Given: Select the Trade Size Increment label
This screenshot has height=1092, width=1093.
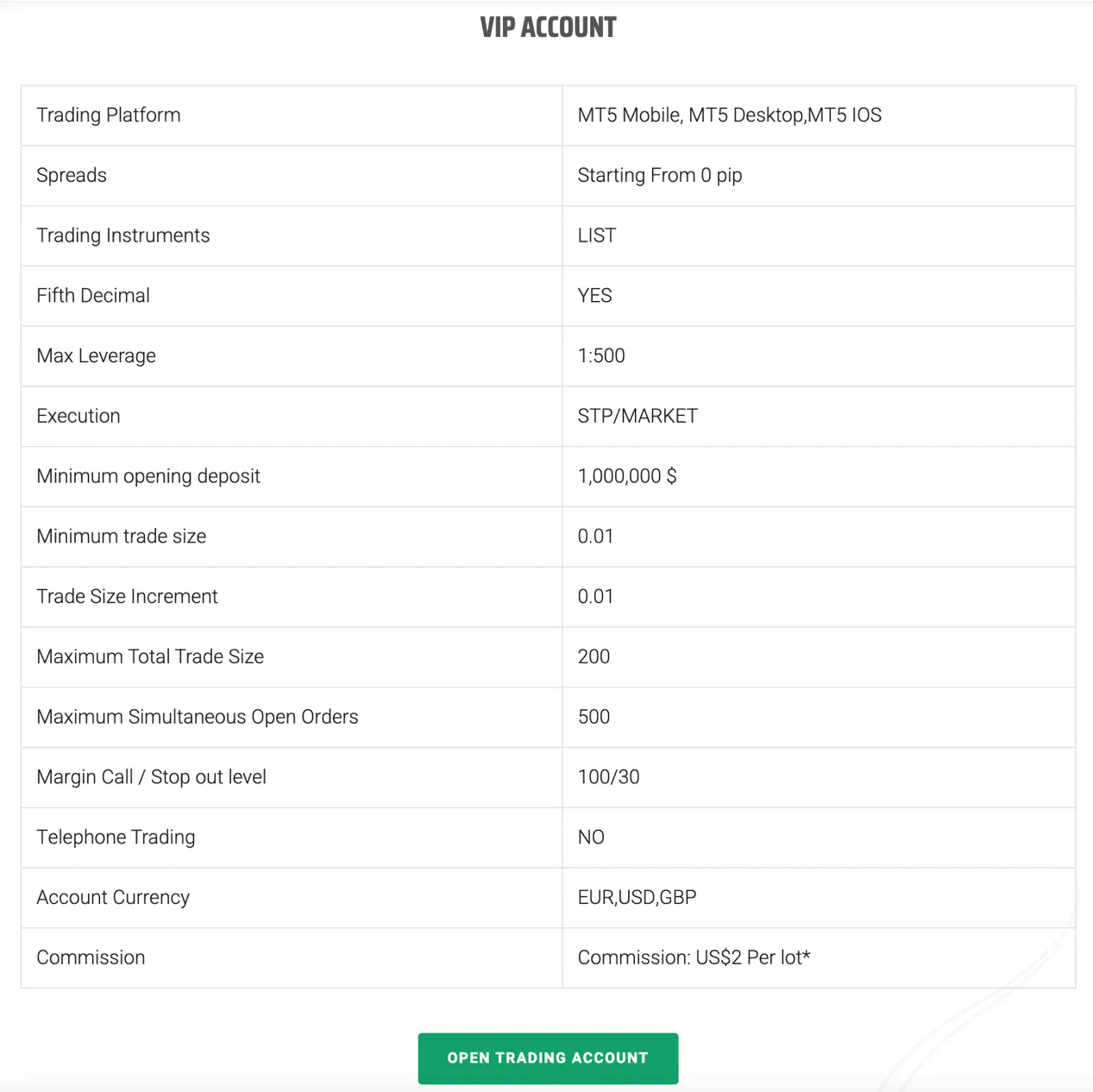Looking at the screenshot, I should pyautogui.click(x=127, y=597).
